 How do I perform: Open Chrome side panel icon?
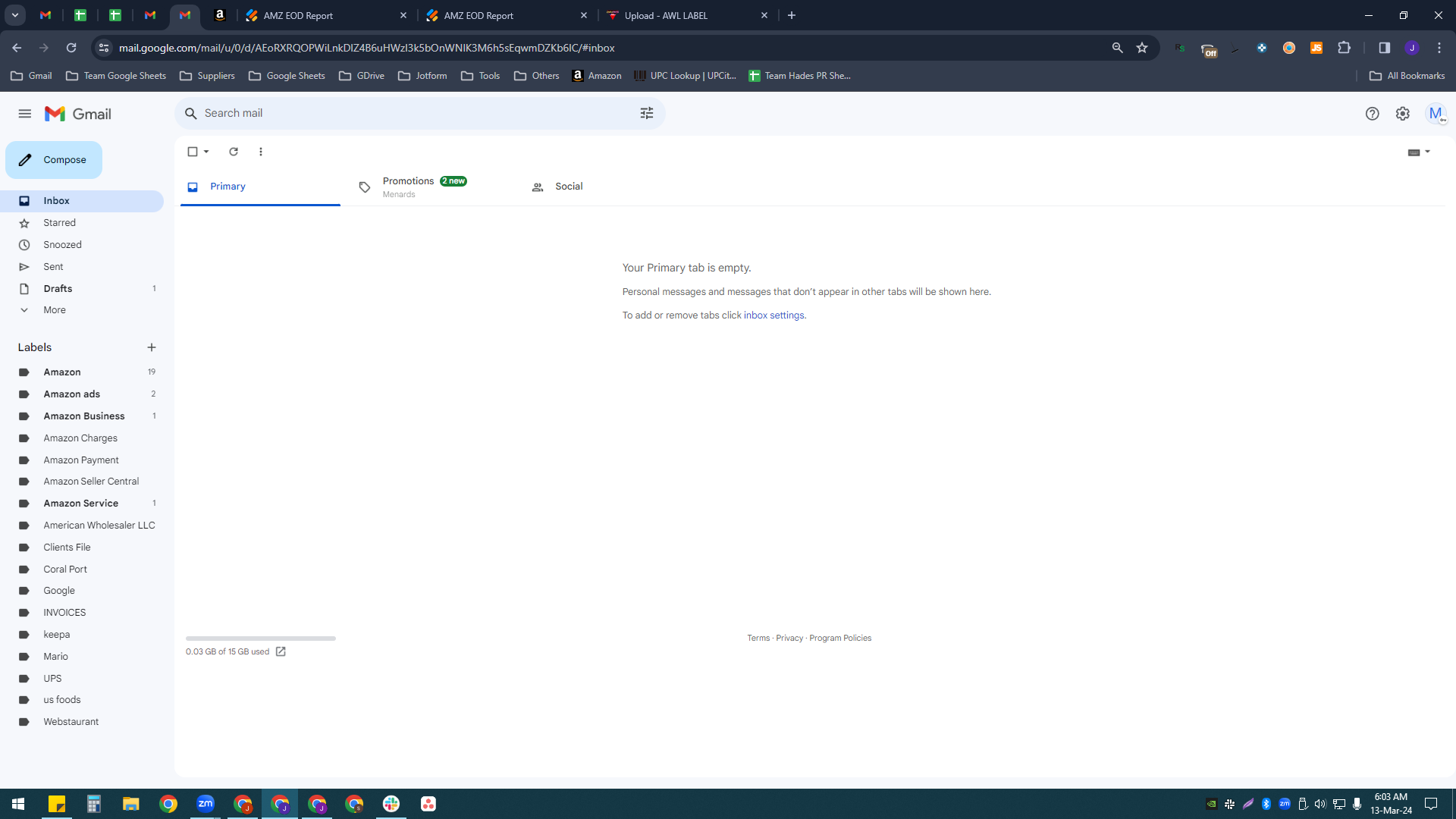1384,48
